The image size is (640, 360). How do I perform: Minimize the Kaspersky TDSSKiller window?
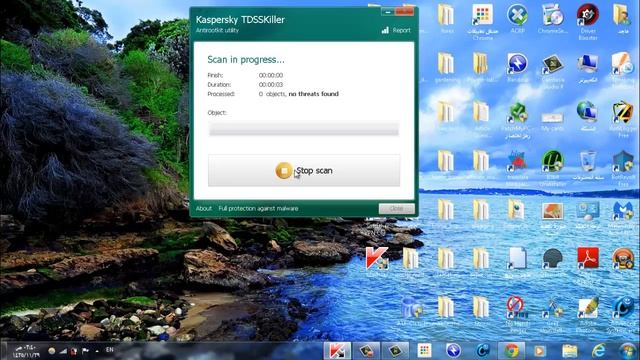pos(388,12)
